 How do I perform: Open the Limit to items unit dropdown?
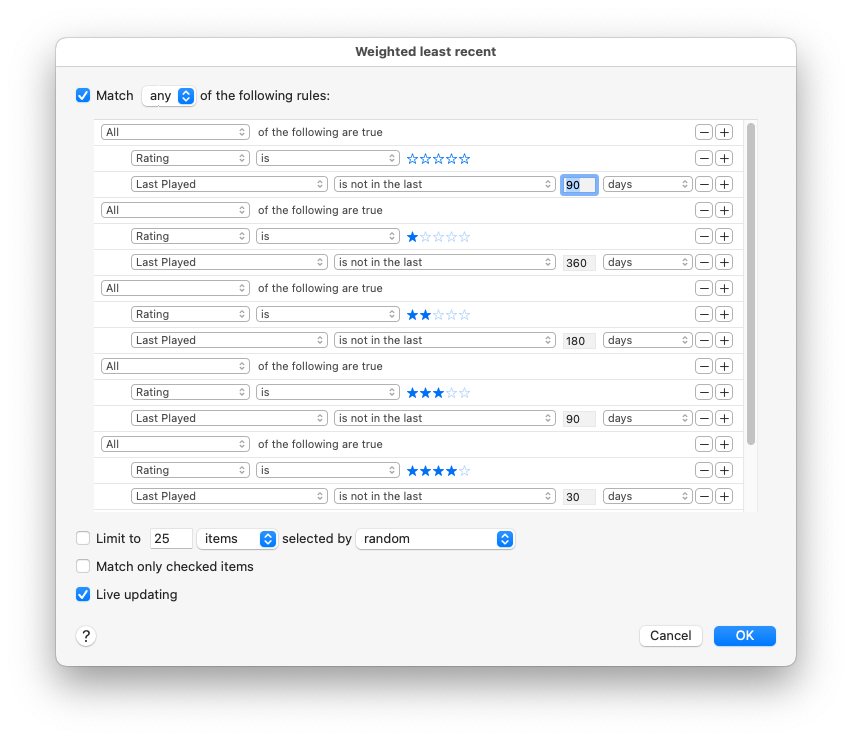tap(237, 538)
